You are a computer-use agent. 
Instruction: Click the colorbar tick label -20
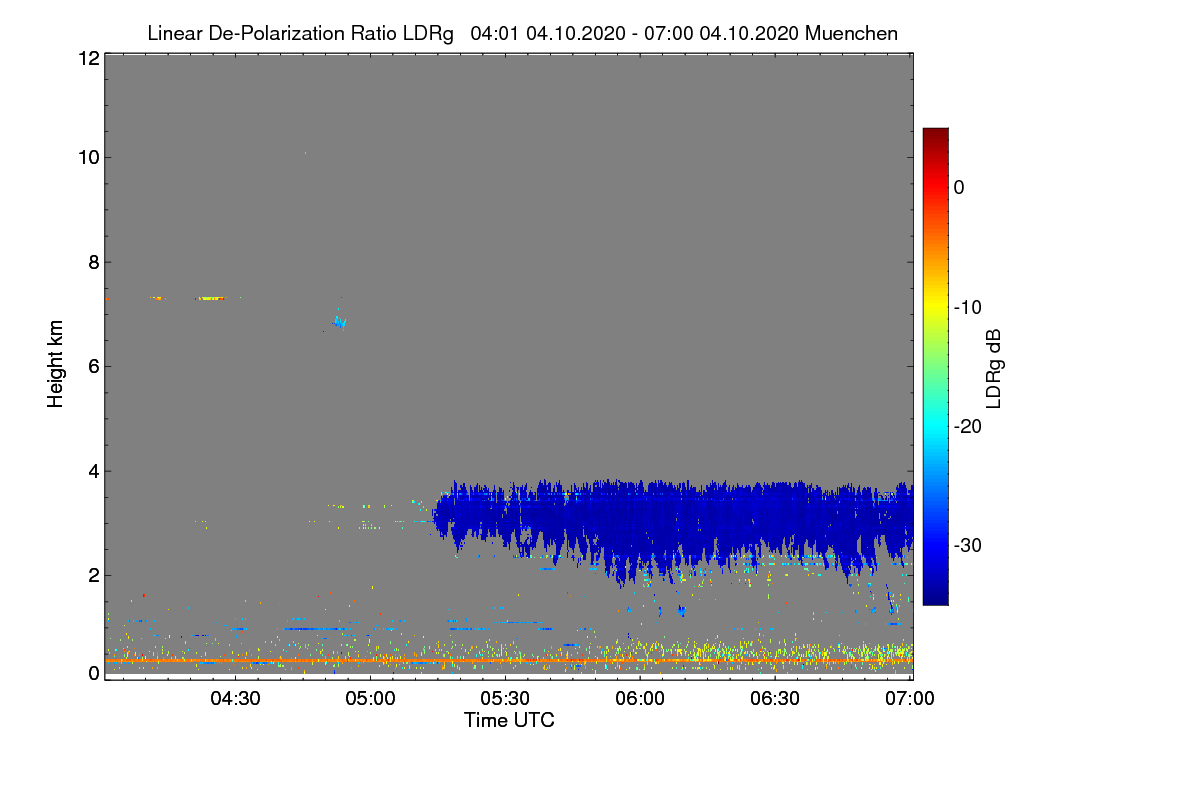[969, 426]
